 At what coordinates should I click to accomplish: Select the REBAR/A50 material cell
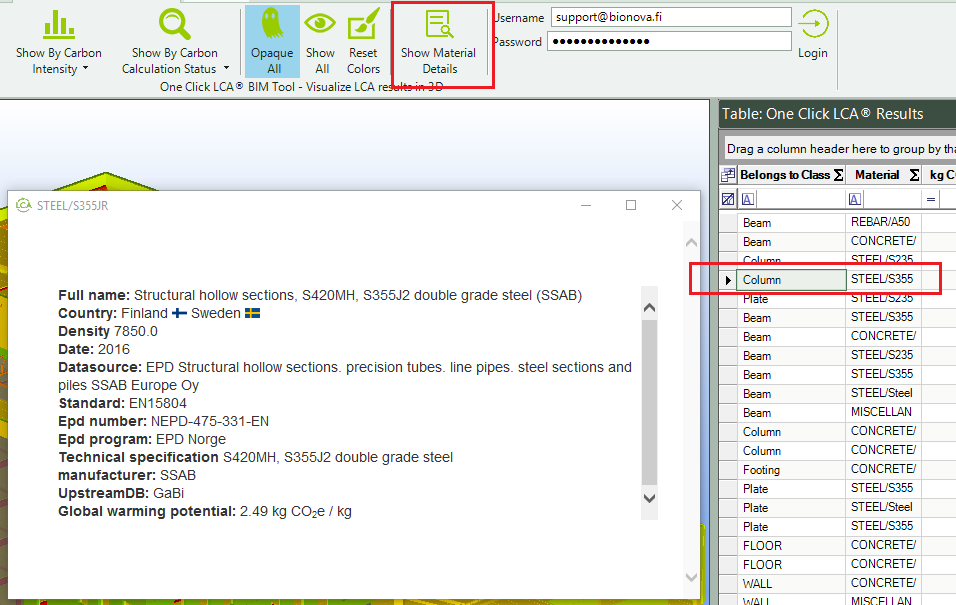[883, 222]
